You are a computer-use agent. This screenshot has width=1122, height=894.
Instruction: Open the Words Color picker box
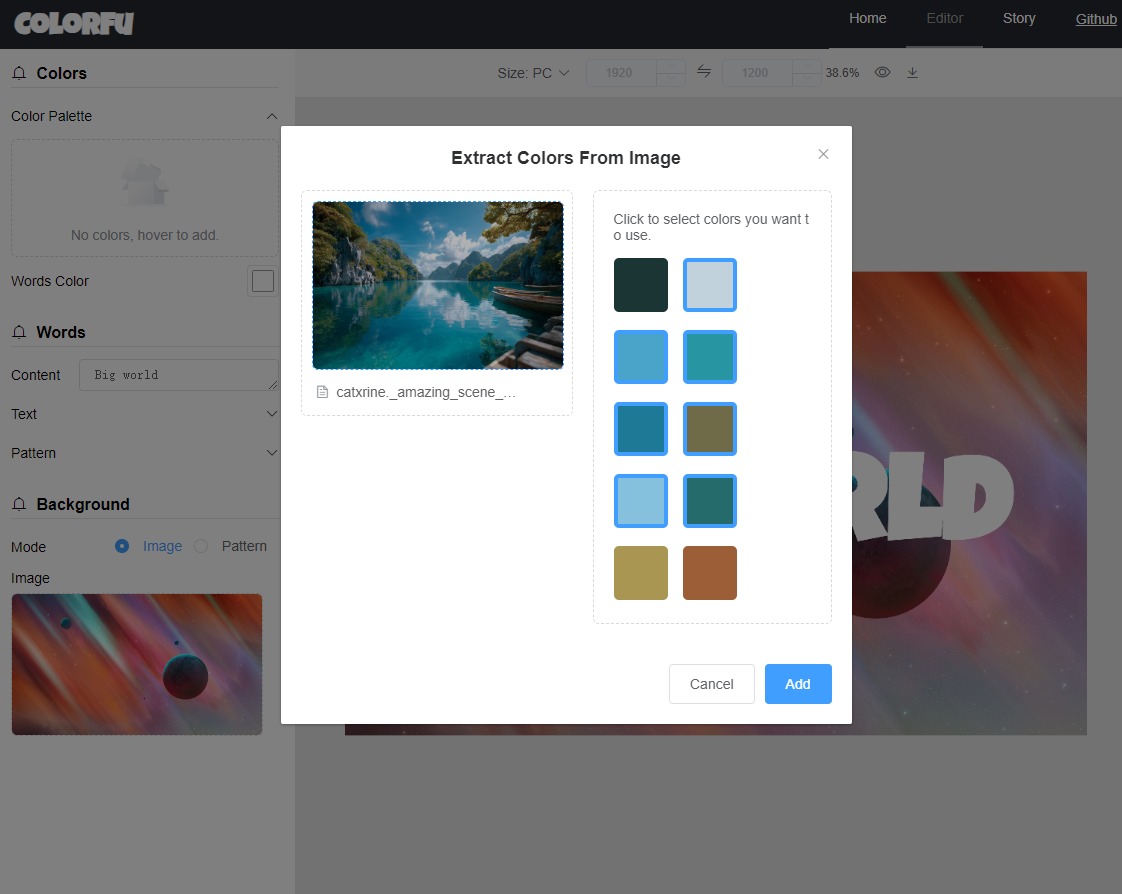[x=263, y=281]
